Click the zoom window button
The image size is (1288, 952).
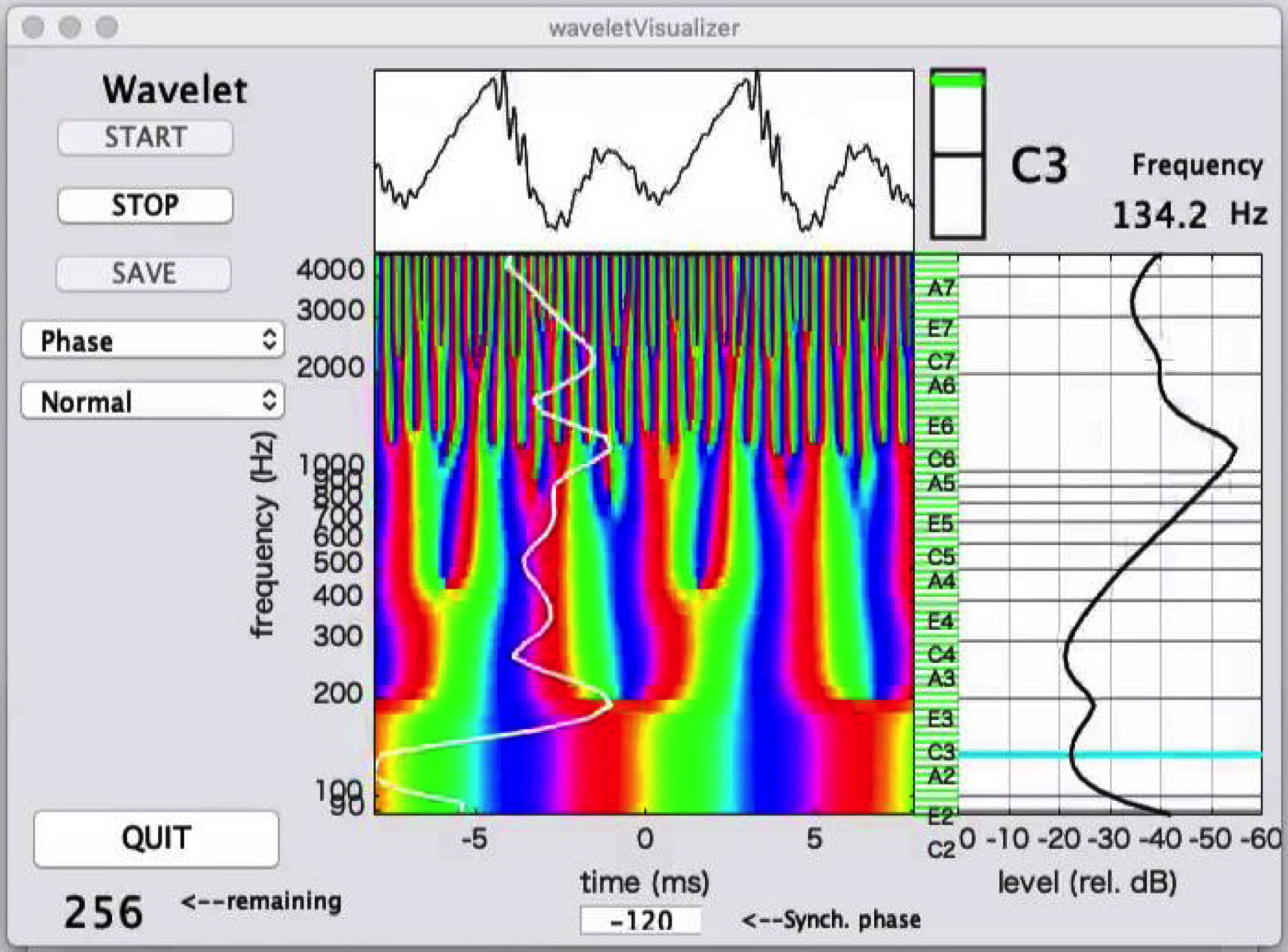click(x=106, y=27)
